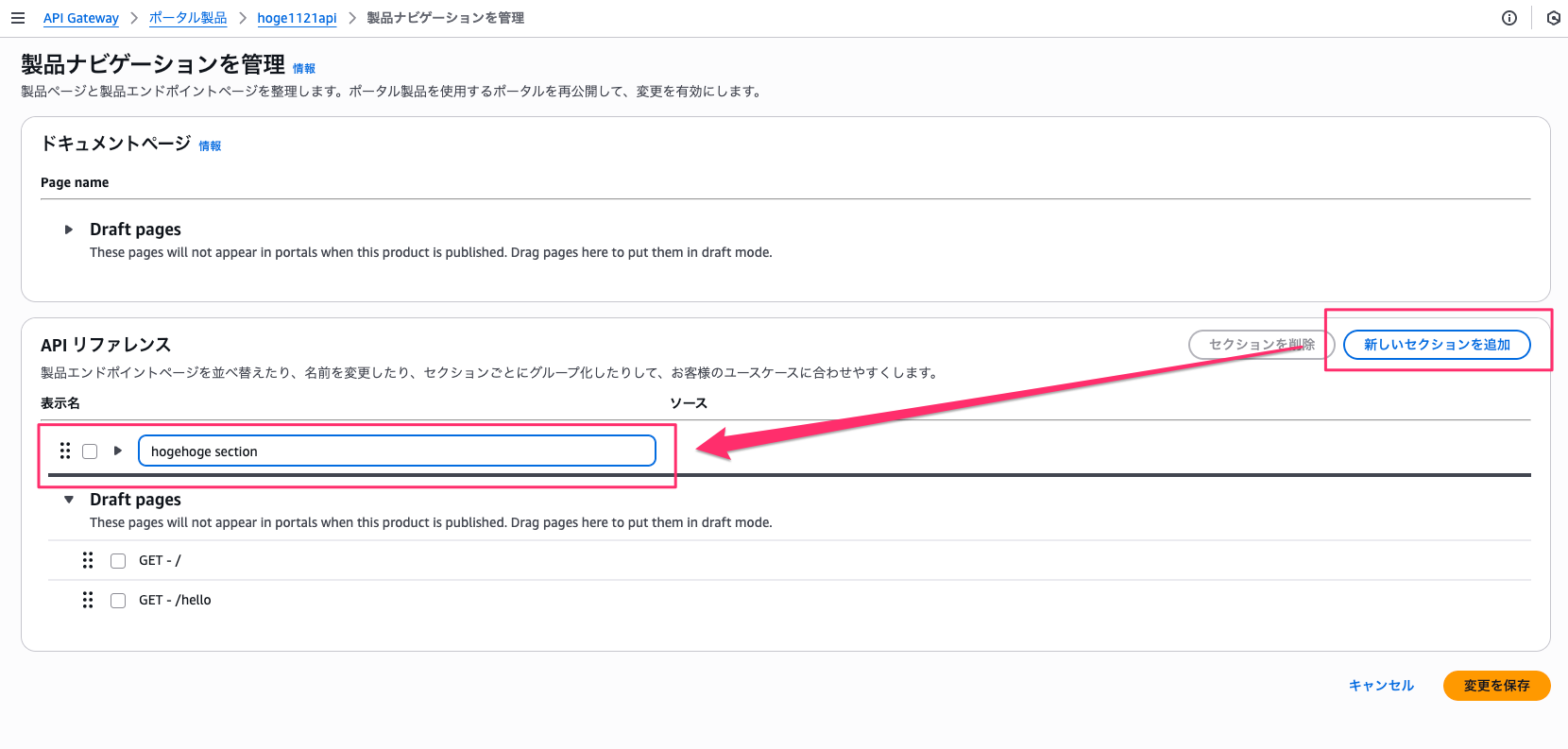Expand Draft pages under ドキュメントページ
1568x749 pixels.
[x=69, y=230]
